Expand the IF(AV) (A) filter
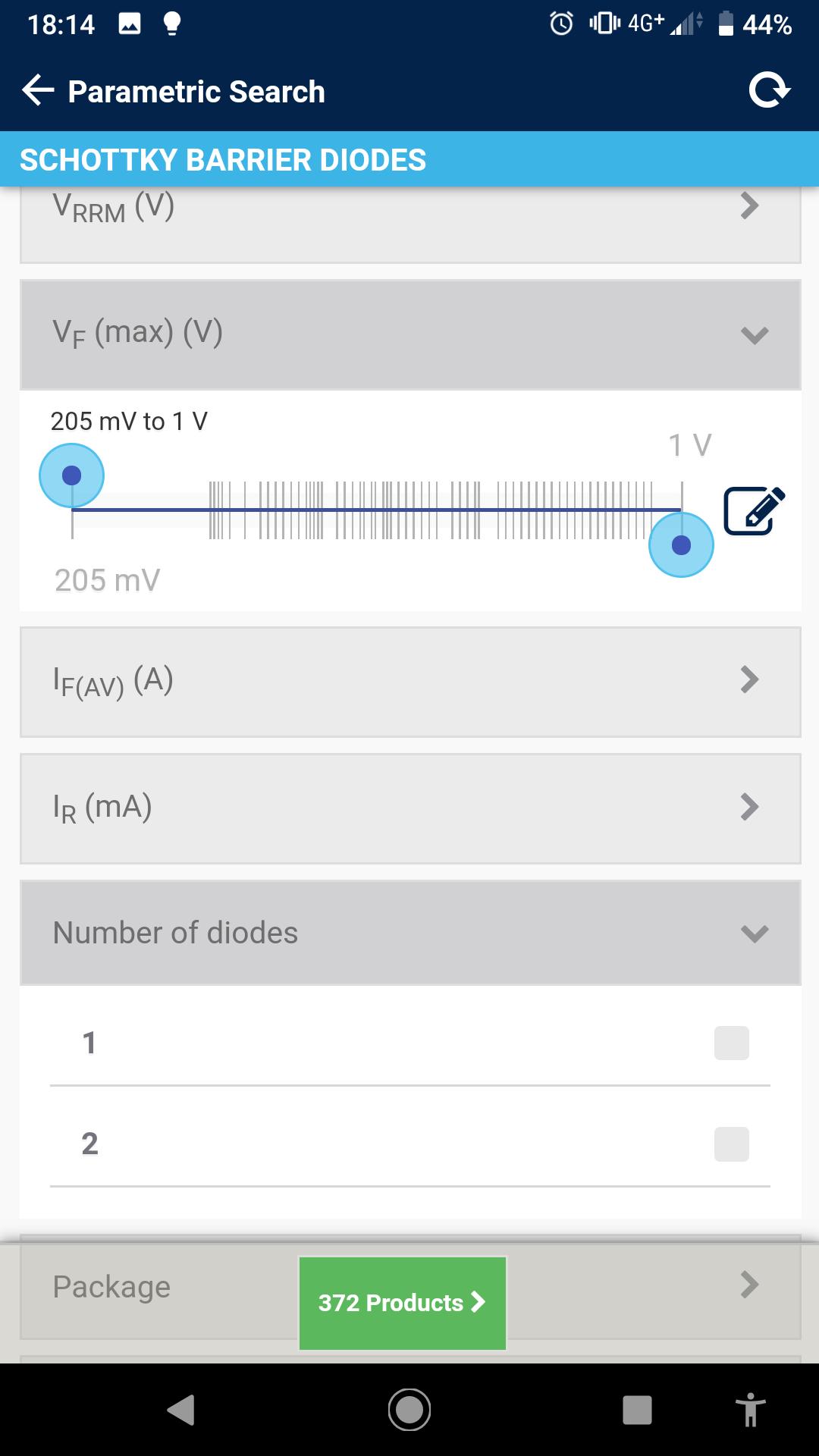 410,681
